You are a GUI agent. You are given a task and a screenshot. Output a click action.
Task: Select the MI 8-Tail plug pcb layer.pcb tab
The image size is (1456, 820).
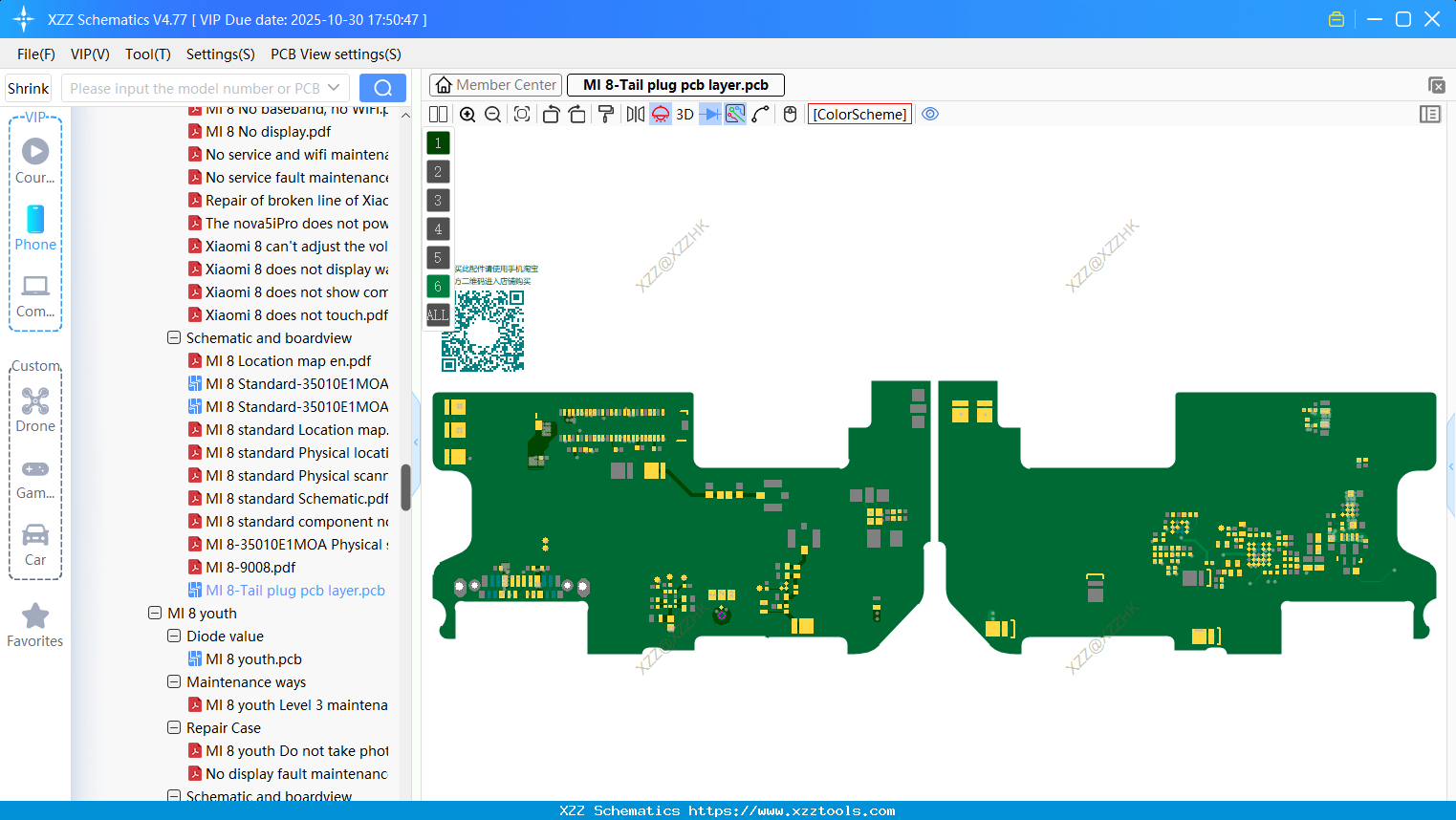tap(676, 85)
